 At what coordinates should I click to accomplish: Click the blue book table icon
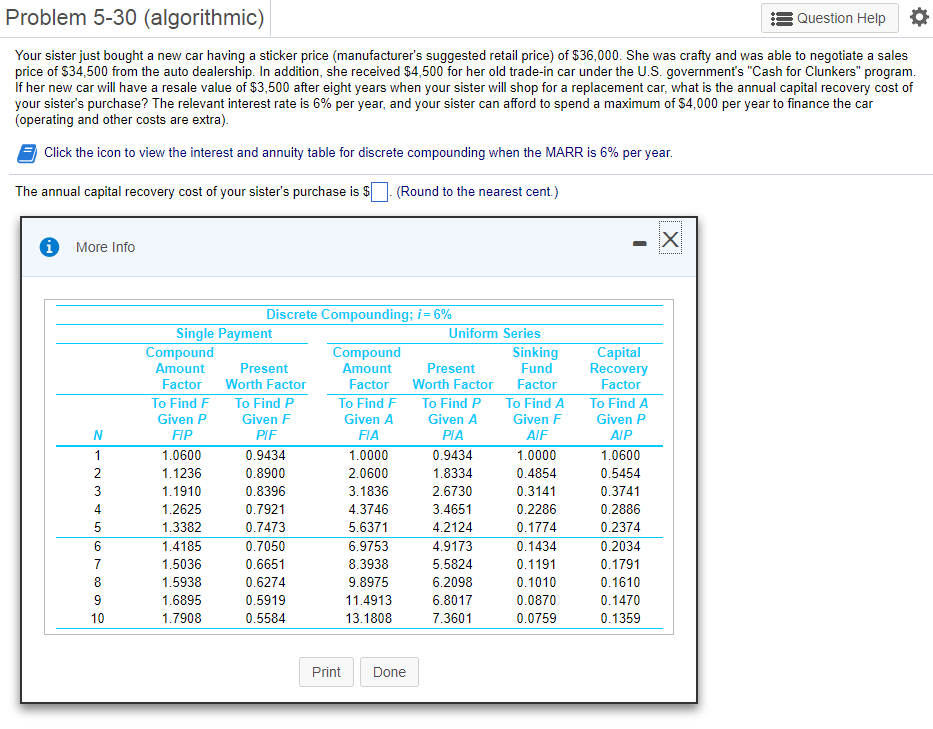click(x=26, y=153)
